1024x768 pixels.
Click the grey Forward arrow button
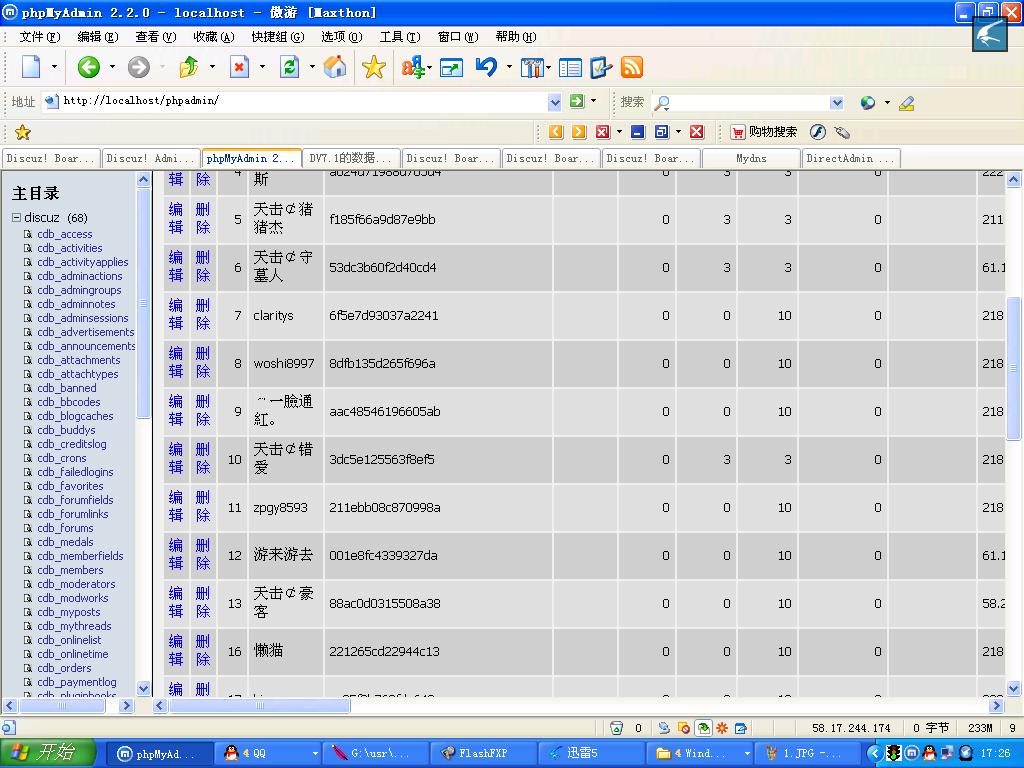point(138,67)
